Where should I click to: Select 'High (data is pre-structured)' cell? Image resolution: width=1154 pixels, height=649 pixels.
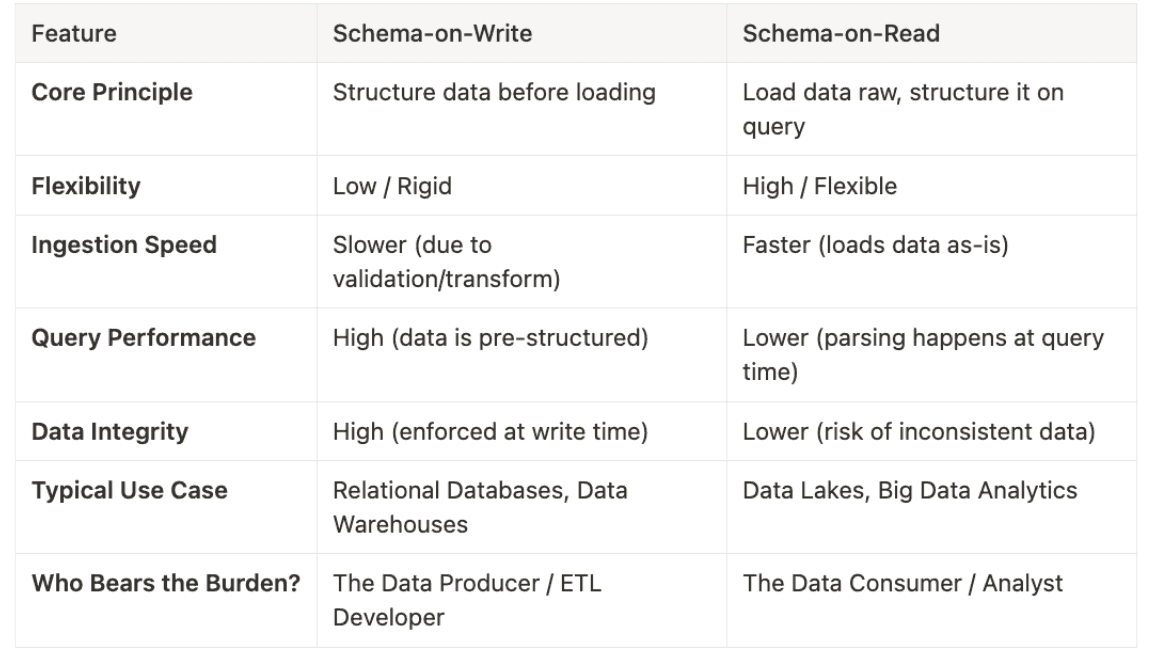click(490, 338)
